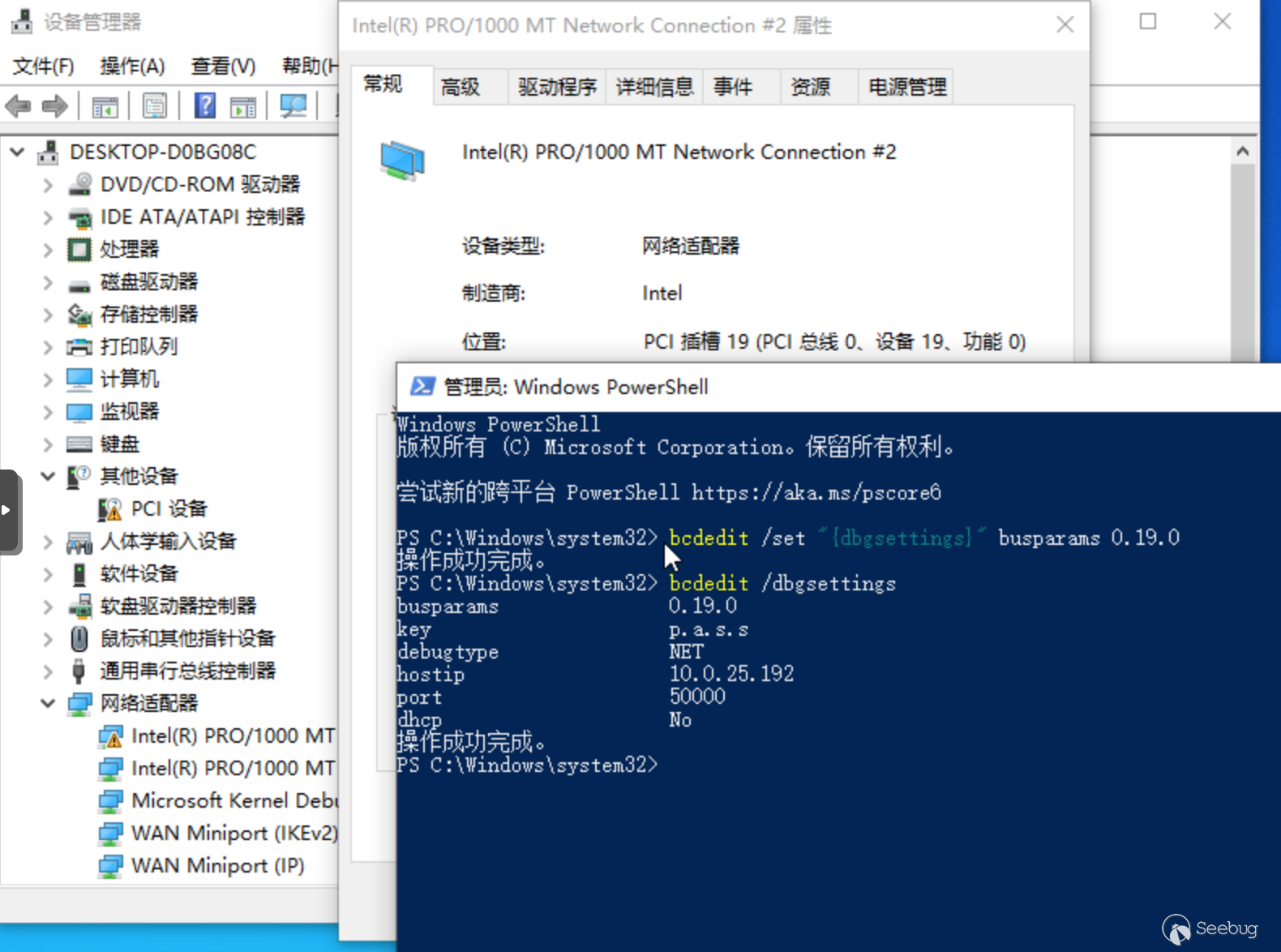Switch to the 驱动程序 tab
Image resolution: width=1281 pixels, height=952 pixels.
pyautogui.click(x=557, y=87)
